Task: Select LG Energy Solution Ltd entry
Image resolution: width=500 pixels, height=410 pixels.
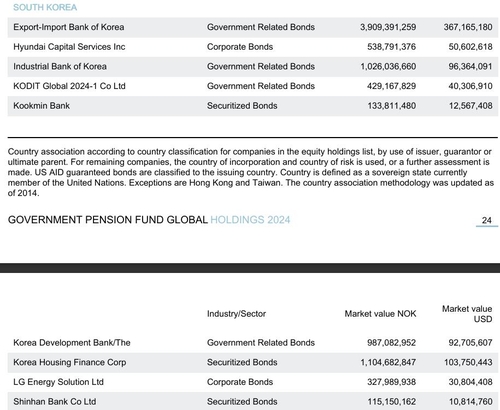Action: (58, 382)
